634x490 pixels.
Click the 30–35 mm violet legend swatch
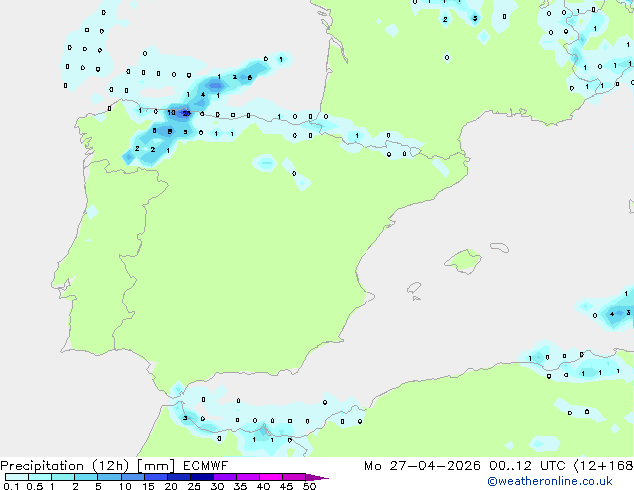click(x=225, y=477)
